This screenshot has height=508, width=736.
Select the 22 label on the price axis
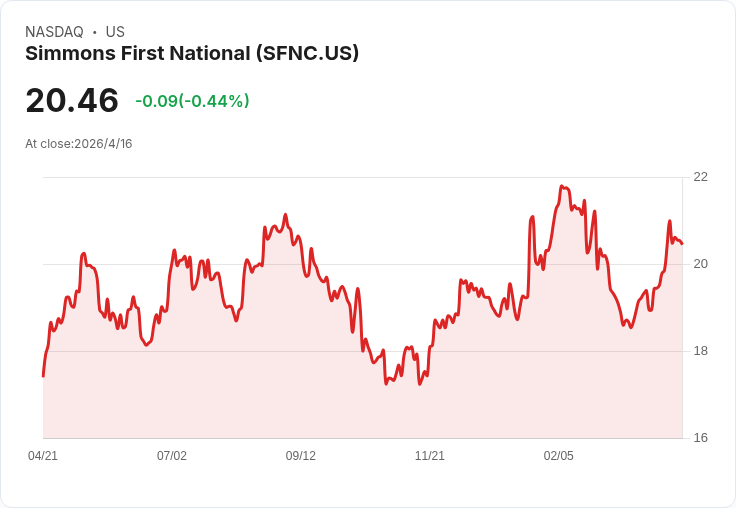(x=700, y=177)
